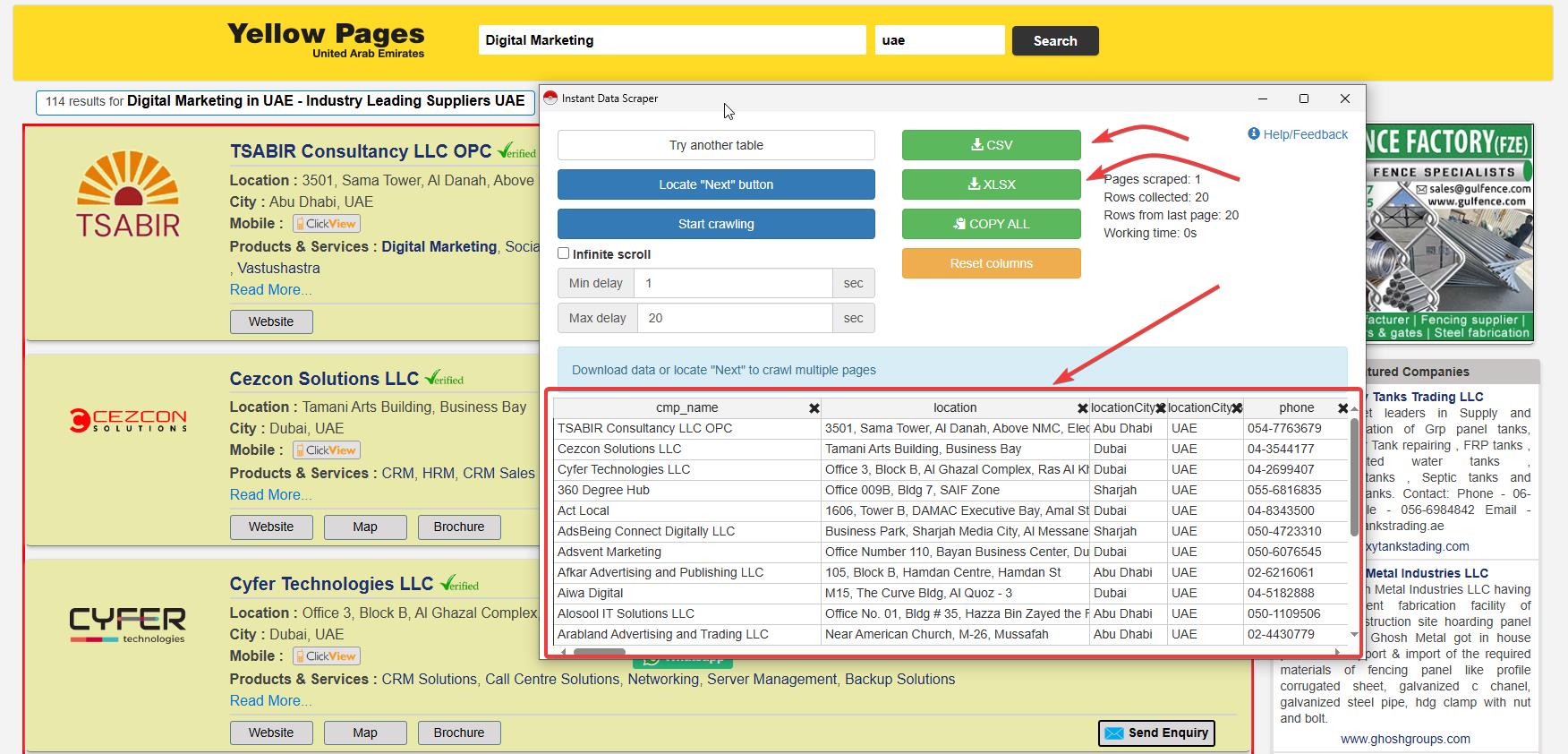Click Read More under Cezcon listing

(x=271, y=495)
